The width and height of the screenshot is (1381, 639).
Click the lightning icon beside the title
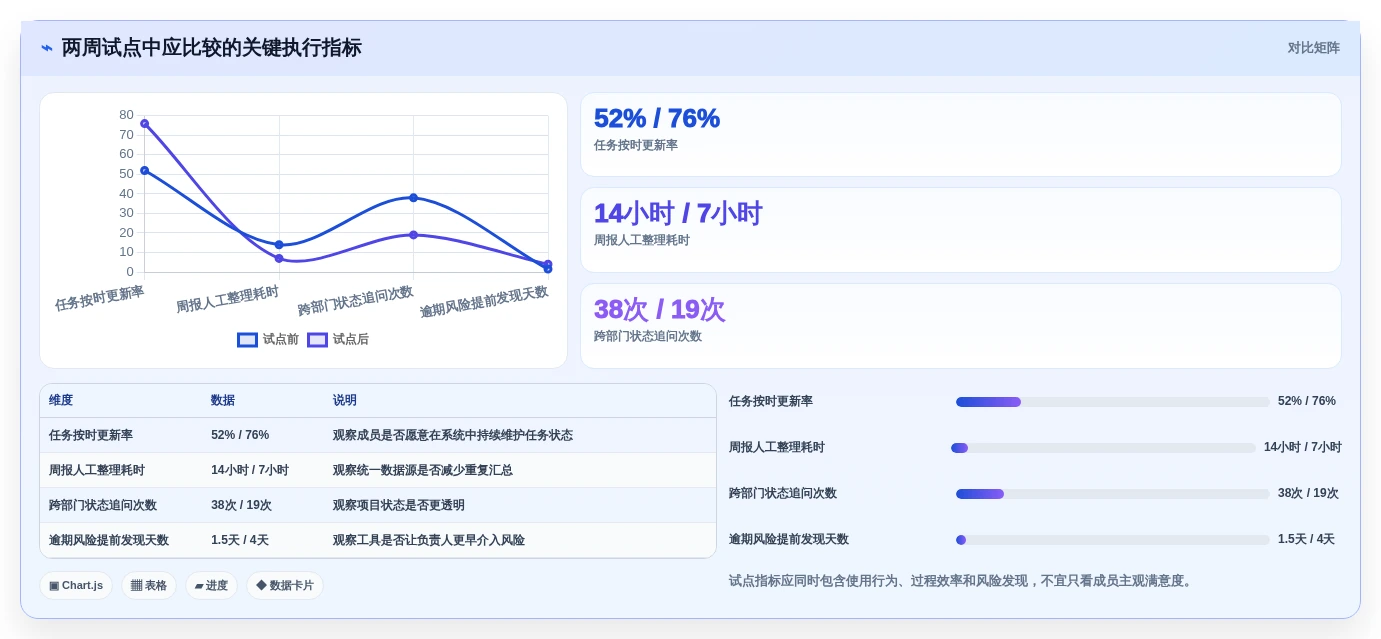(47, 48)
